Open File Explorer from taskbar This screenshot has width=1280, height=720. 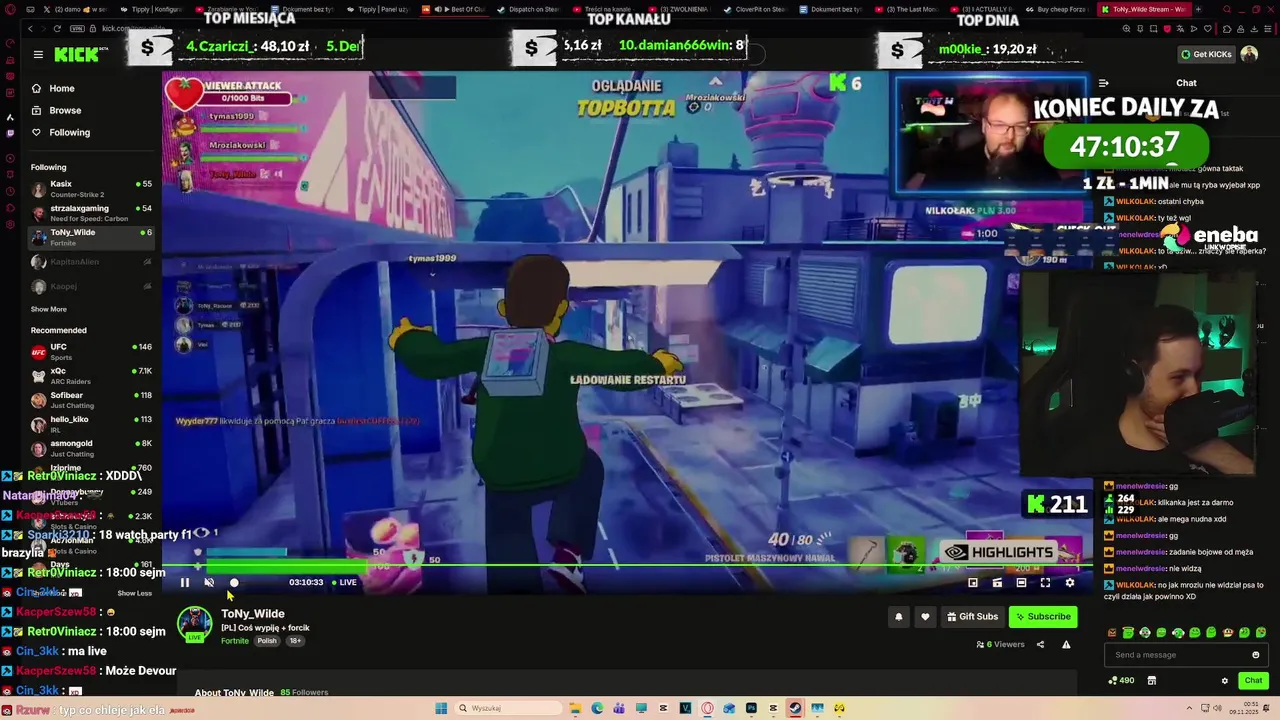(575, 708)
